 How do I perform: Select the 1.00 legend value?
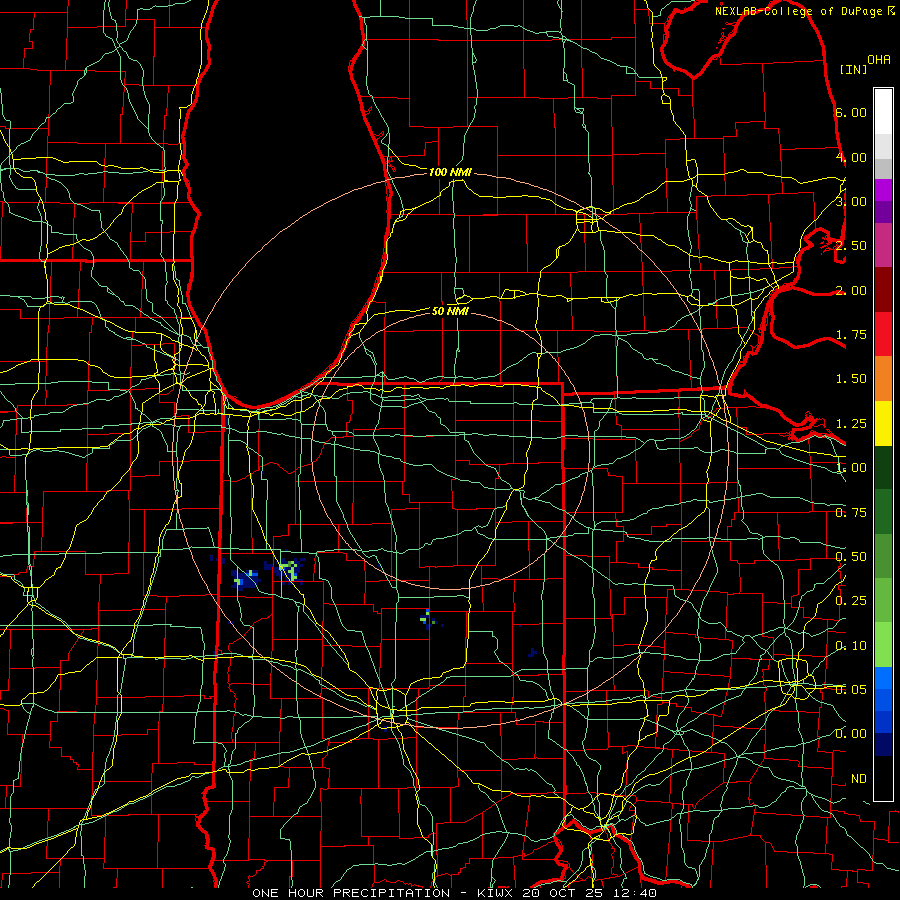coord(851,468)
